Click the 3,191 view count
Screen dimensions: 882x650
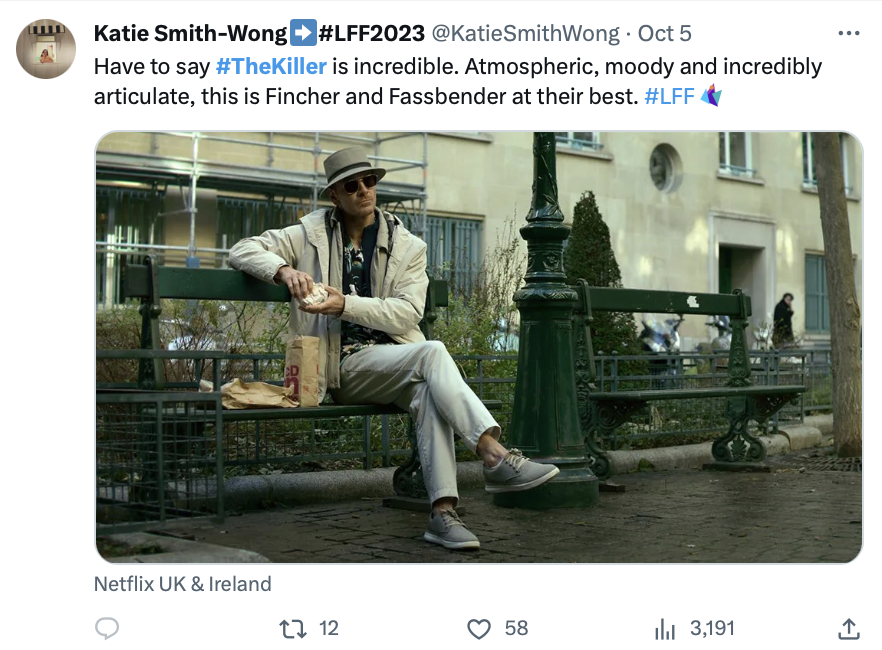(x=712, y=628)
